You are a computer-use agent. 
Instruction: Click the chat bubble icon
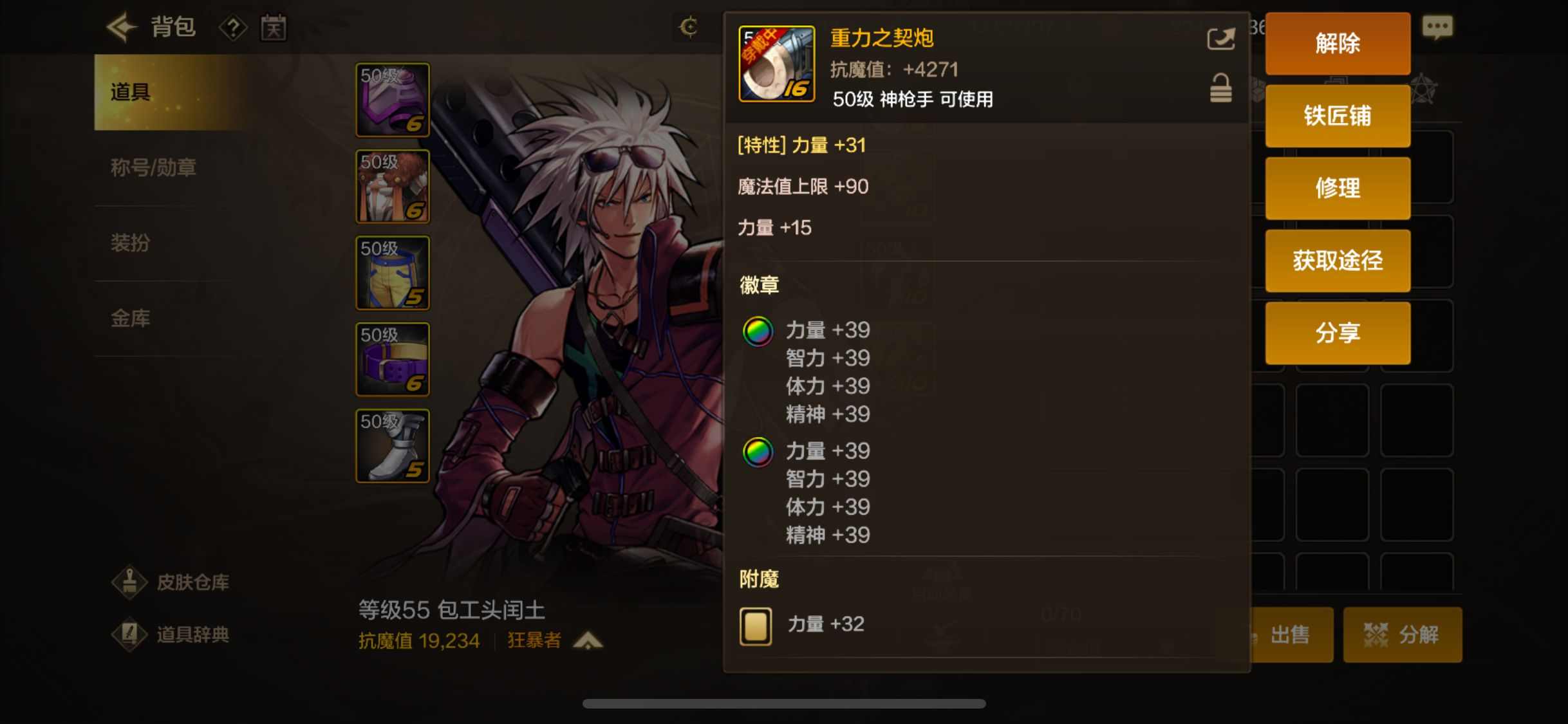click(x=1437, y=28)
